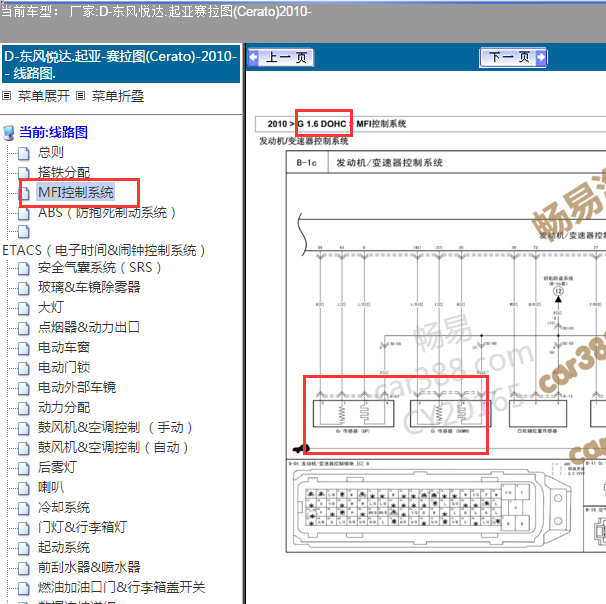
Task: Click the page icon next to 冷却系统
Action: (24, 509)
